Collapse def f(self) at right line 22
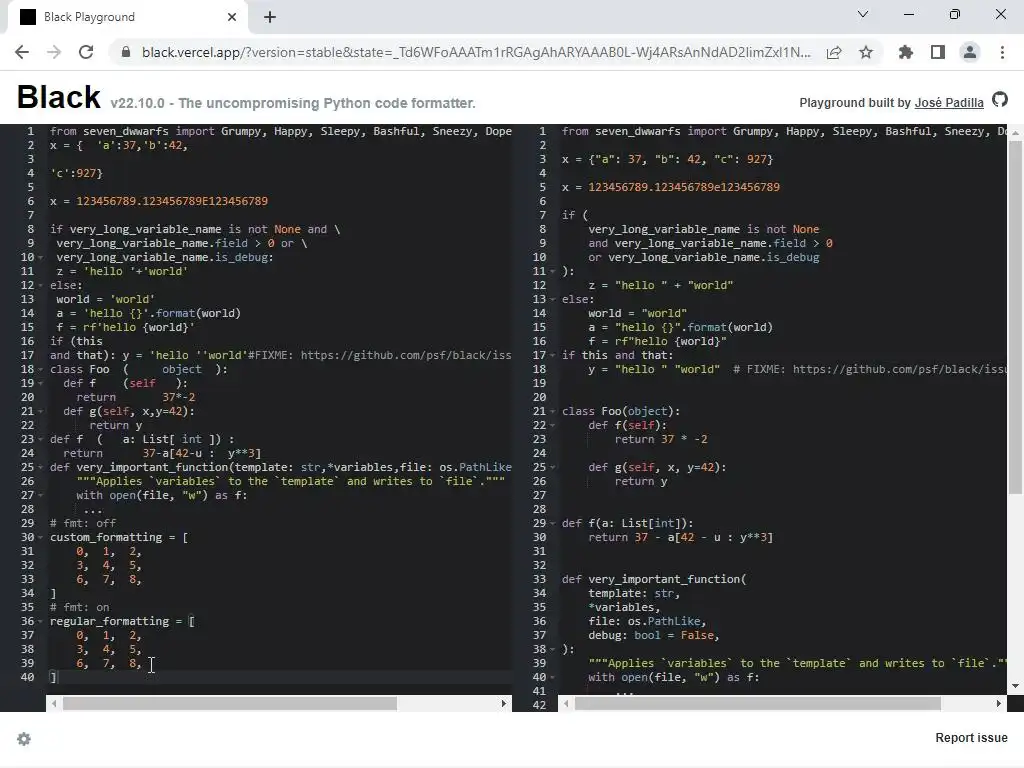Screen dimensions: 1024x768 pyautogui.click(x=552, y=425)
